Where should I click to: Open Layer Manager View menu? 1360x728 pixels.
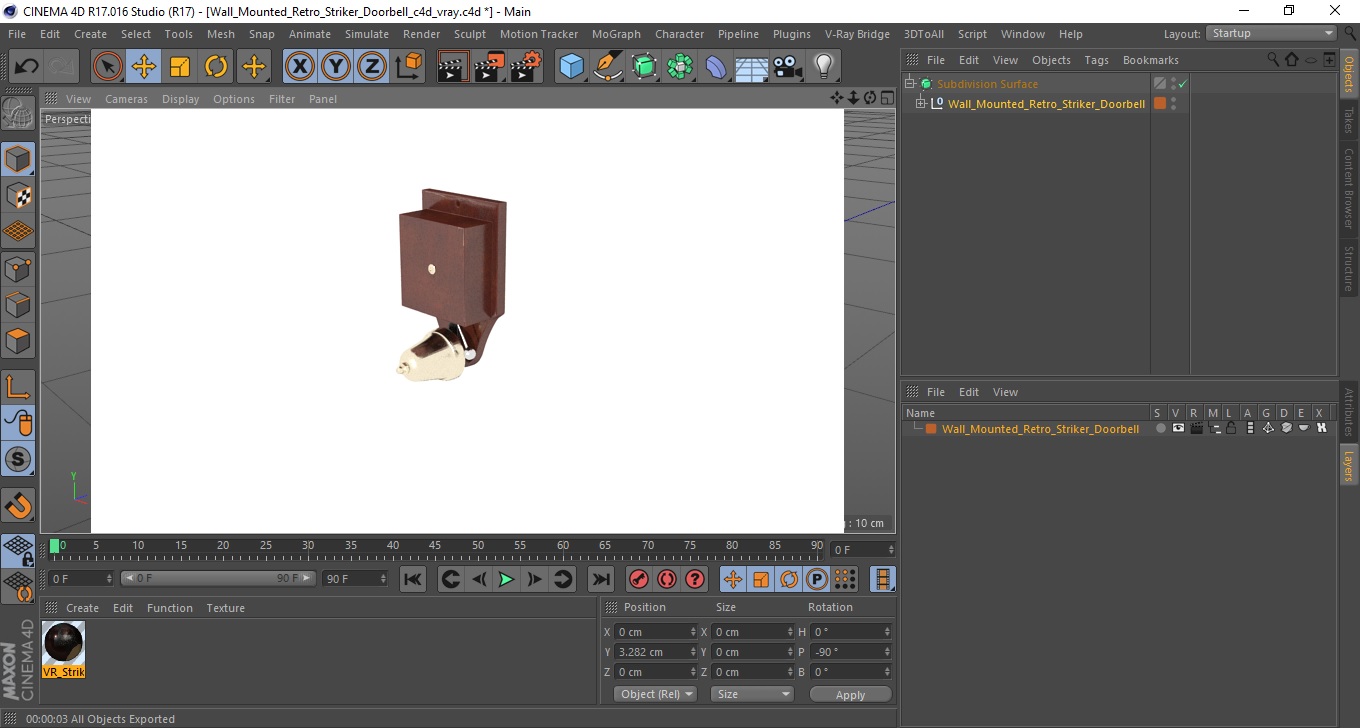coord(1005,392)
